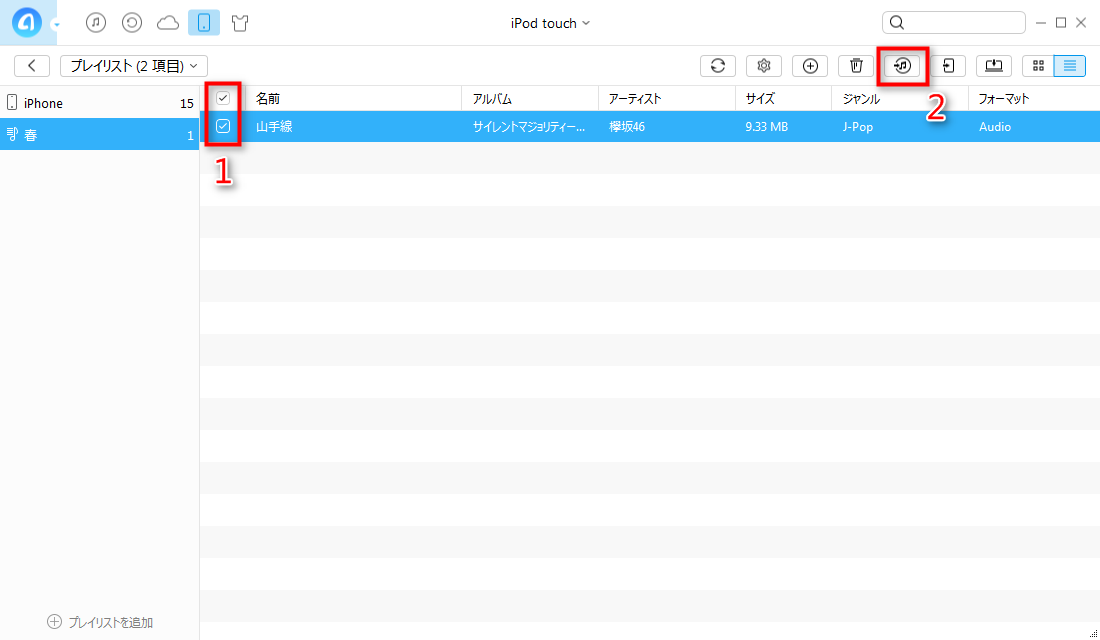The height and width of the screenshot is (640, 1100).
Task: Click the Audio format cell
Action: pyautogui.click(x=995, y=126)
